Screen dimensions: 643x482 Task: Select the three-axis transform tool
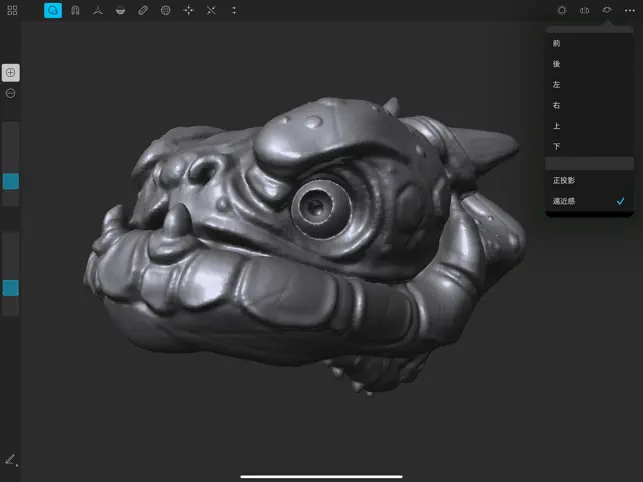click(98, 10)
